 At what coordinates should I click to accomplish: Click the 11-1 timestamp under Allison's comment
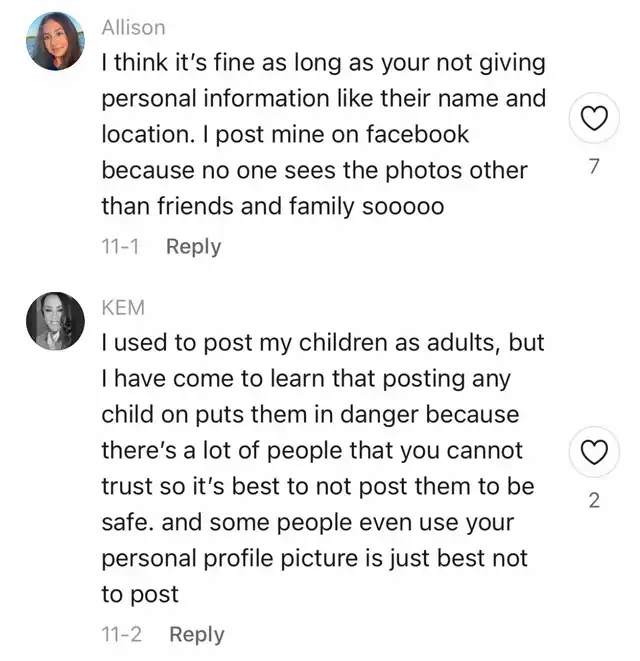[x=119, y=246]
